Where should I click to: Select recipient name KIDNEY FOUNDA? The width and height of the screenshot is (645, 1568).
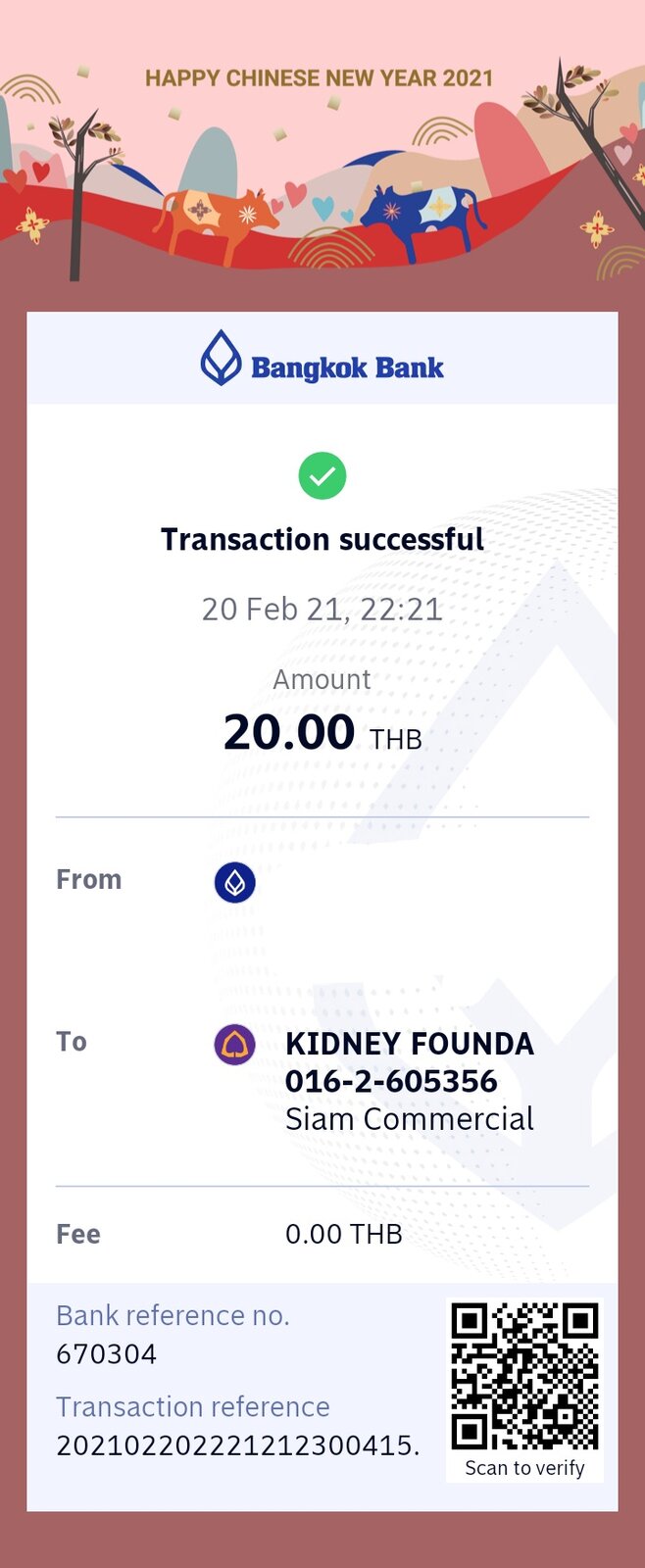click(410, 1044)
